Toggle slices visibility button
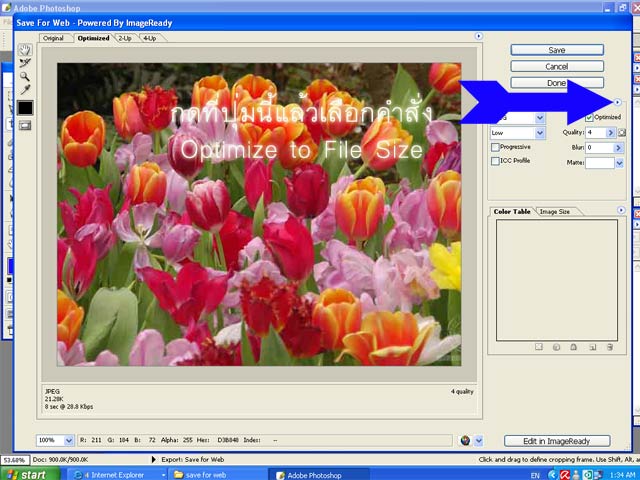 pos(25,125)
